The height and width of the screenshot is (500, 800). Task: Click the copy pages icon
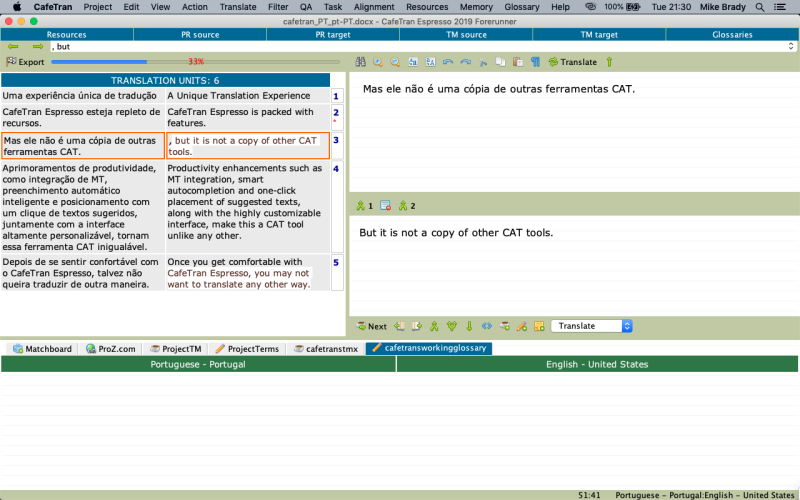(501, 62)
